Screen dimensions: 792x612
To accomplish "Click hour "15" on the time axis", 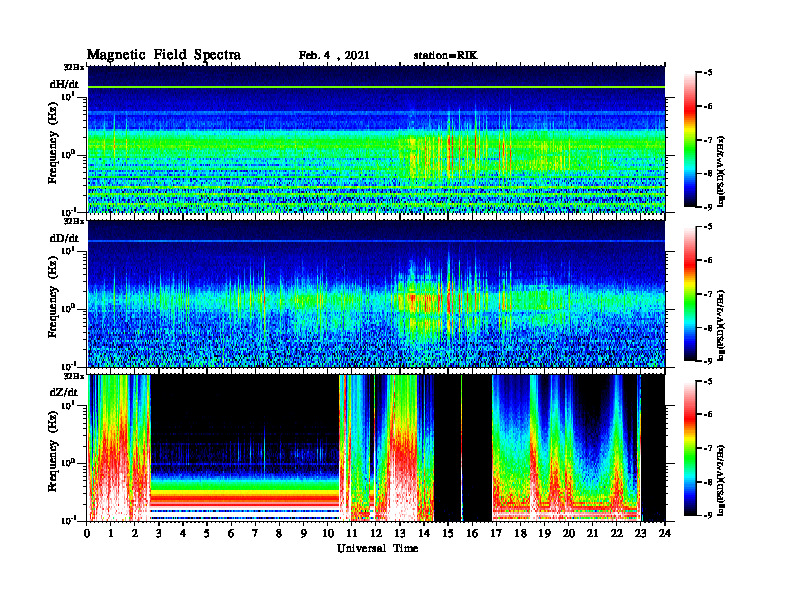I will [x=448, y=533].
